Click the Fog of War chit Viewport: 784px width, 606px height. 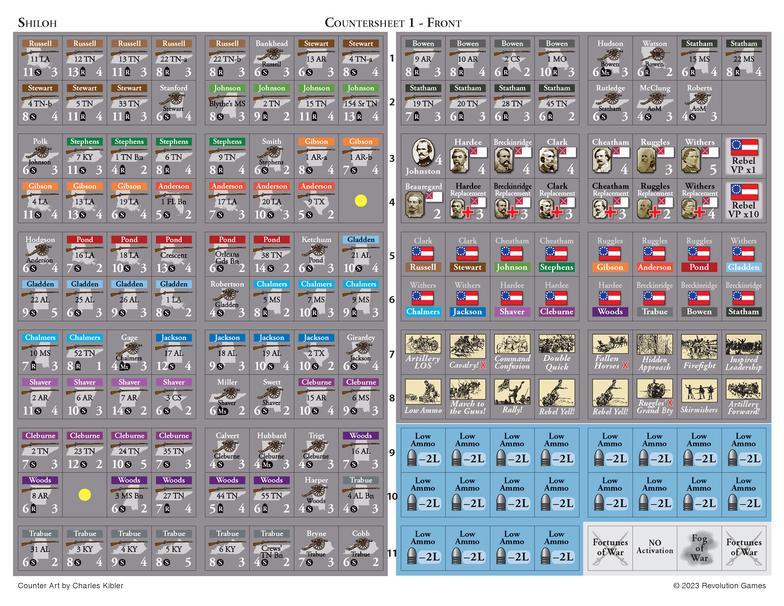(x=699, y=548)
